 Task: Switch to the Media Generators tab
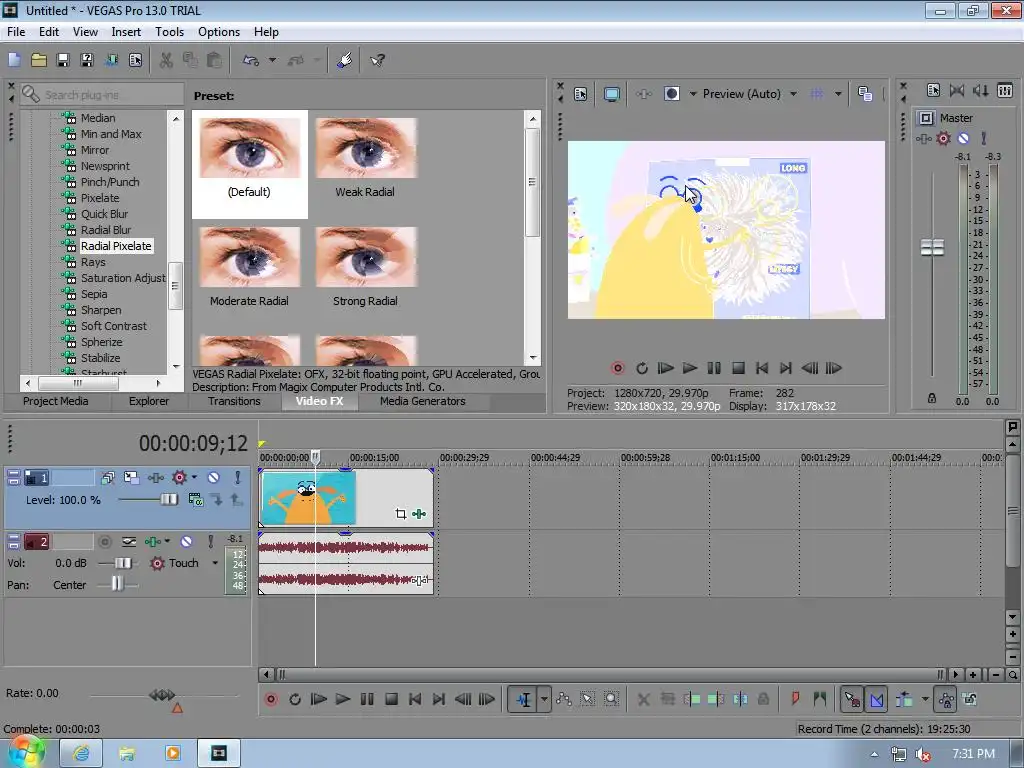(x=423, y=401)
